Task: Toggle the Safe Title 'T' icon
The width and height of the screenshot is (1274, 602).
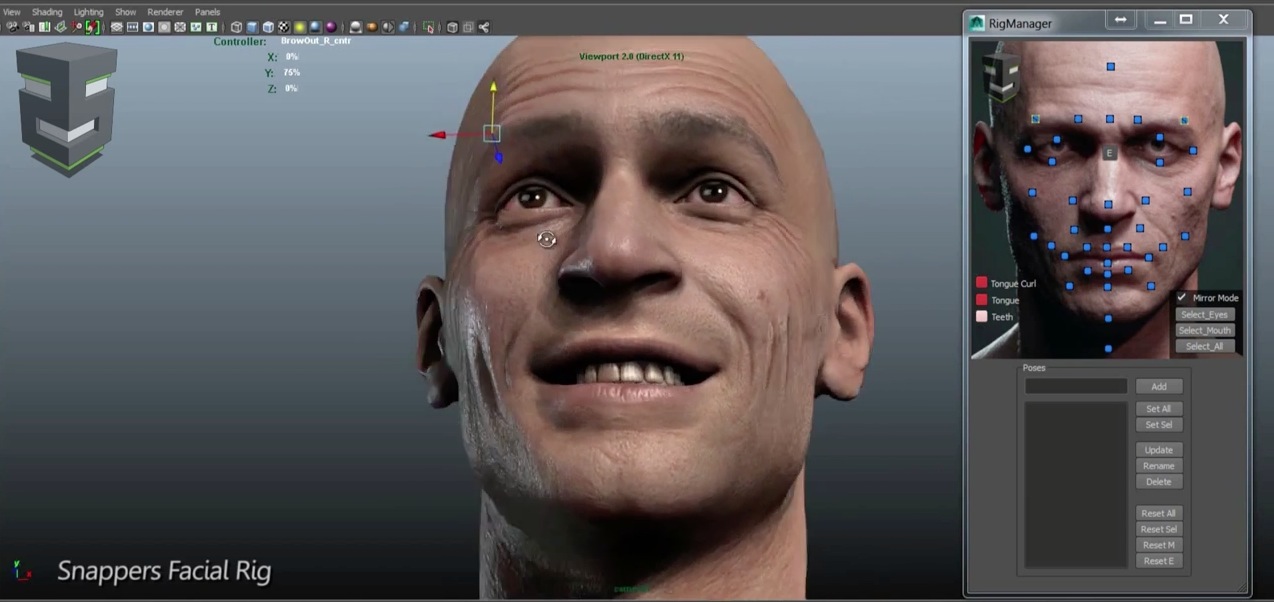Action: pyautogui.click(x=212, y=27)
